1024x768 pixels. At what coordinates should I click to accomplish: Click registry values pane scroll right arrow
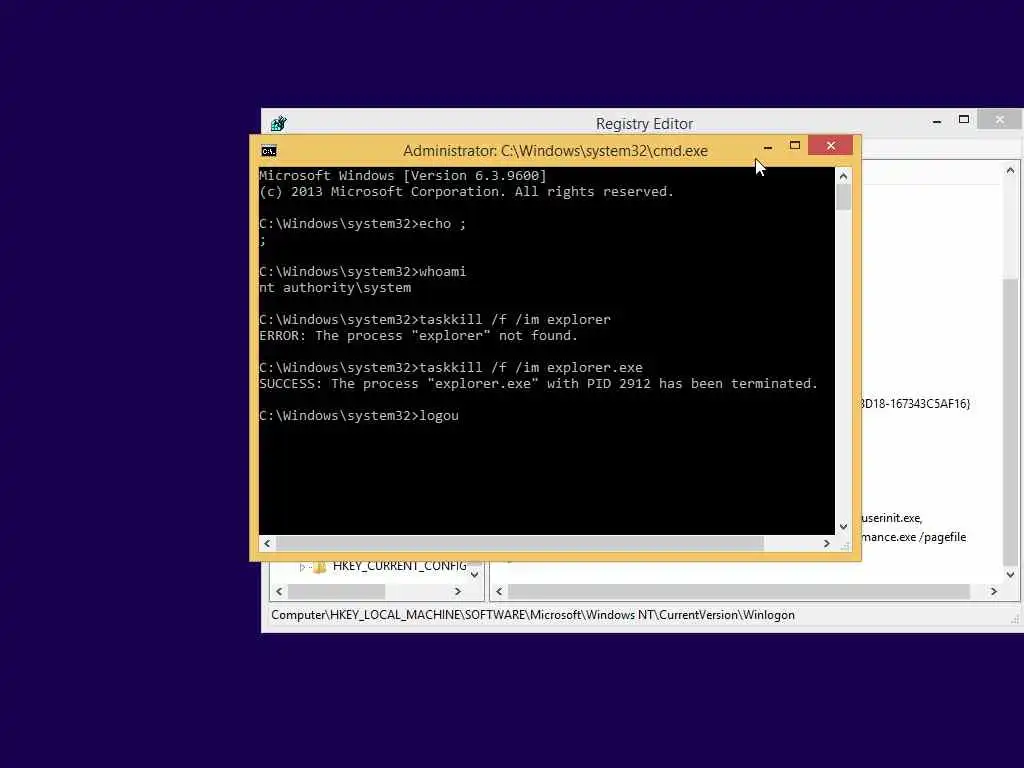tap(993, 592)
